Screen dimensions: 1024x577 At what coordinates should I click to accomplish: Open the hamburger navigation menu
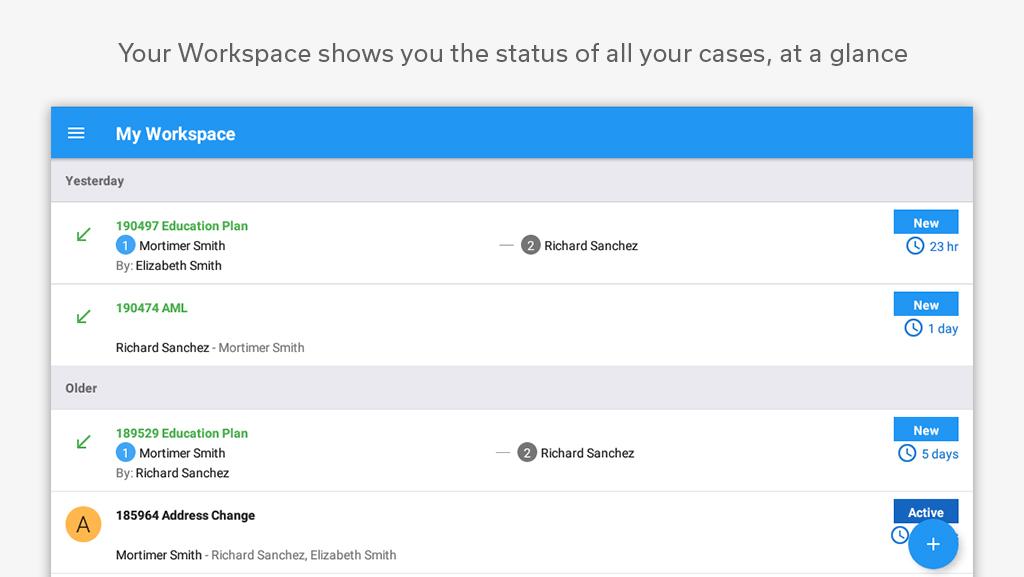pyautogui.click(x=76, y=133)
